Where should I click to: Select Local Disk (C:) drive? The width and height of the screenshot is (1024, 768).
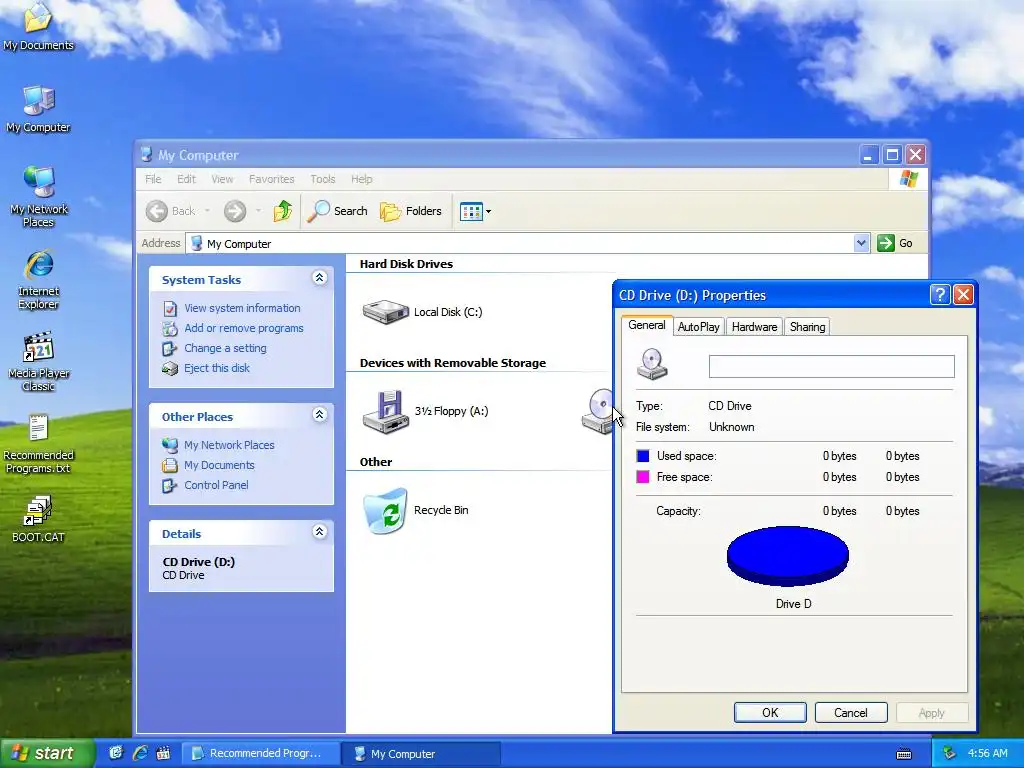pyautogui.click(x=423, y=312)
